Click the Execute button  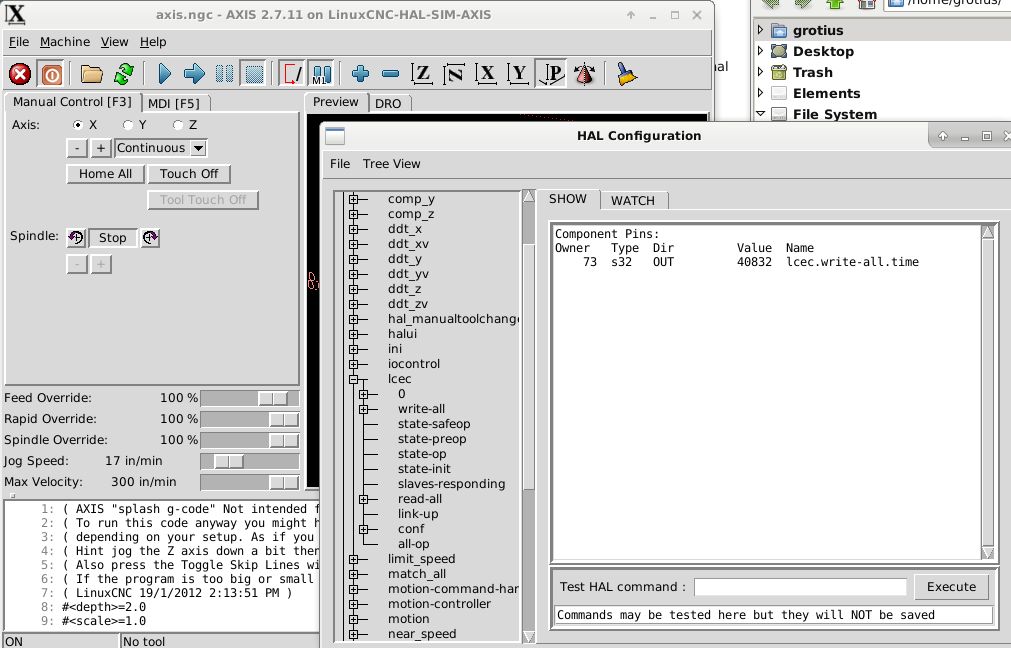[x=951, y=587]
